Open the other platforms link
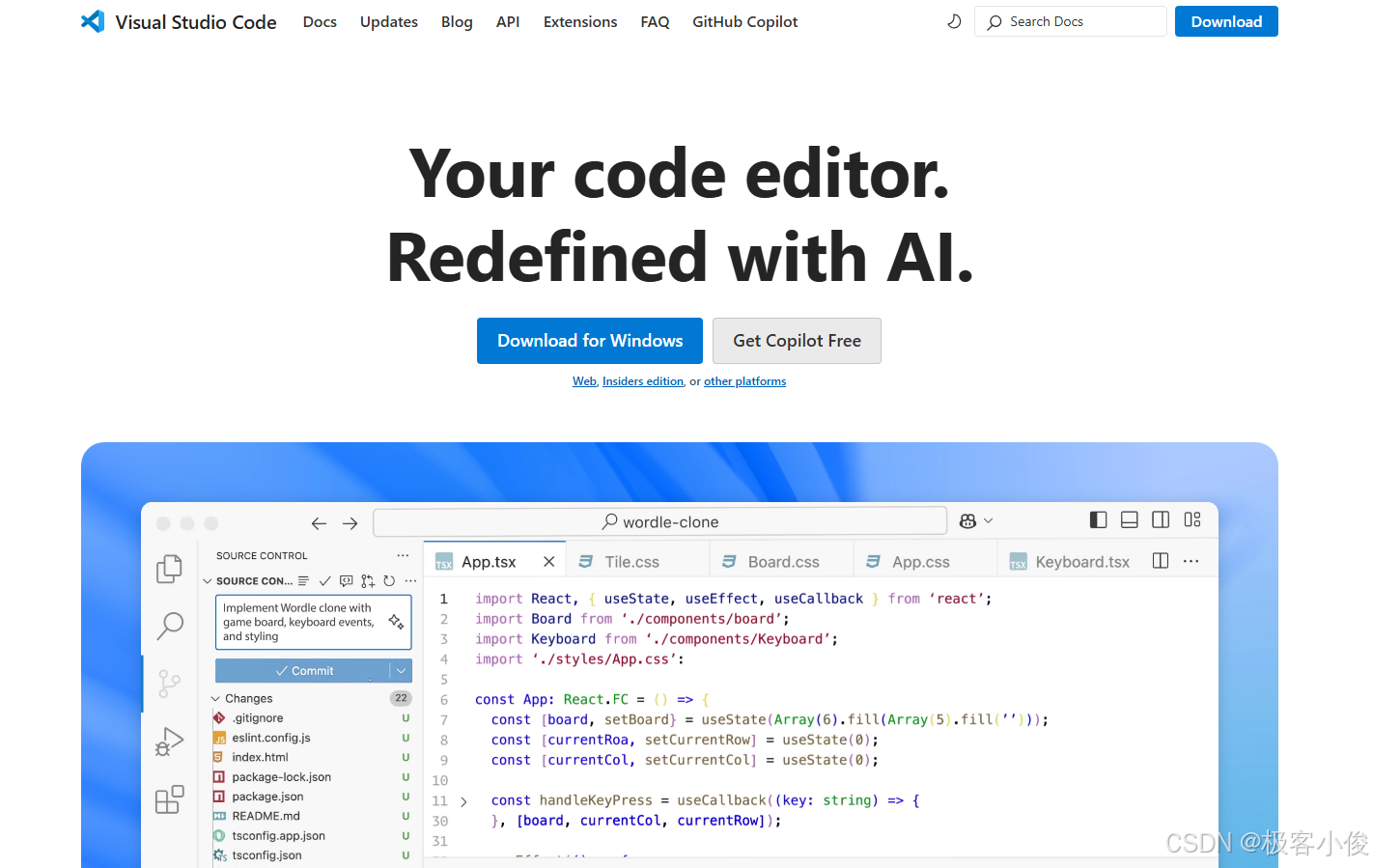Screen dimensions: 1373x868 click(744, 380)
